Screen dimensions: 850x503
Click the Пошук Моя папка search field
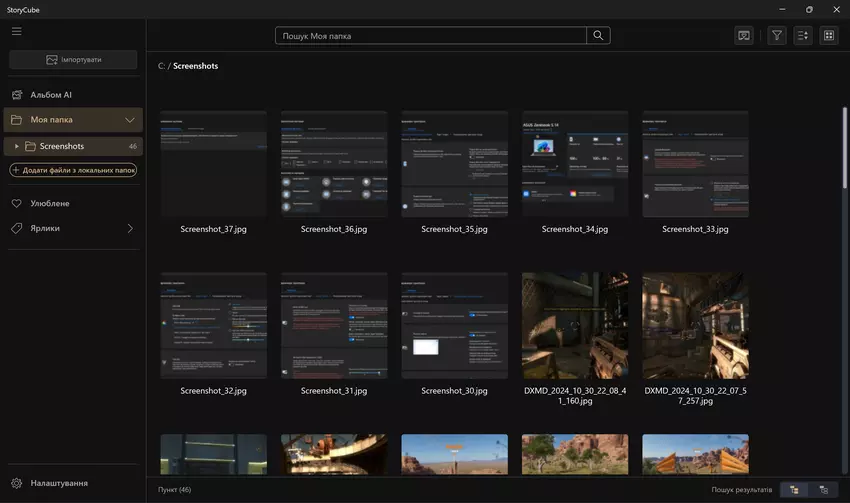[430, 36]
